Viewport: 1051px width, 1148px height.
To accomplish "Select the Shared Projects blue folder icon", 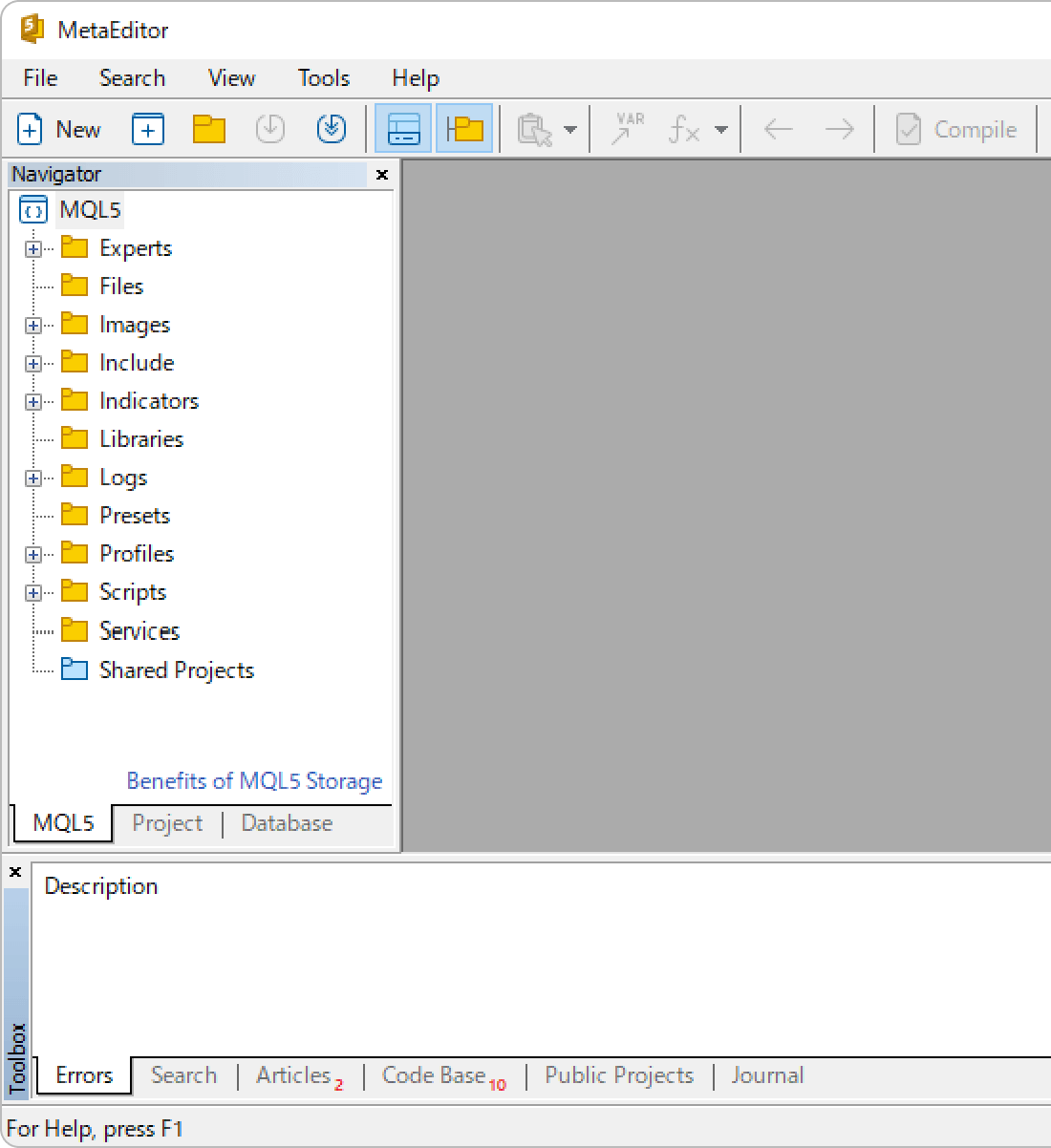I will coord(75,670).
